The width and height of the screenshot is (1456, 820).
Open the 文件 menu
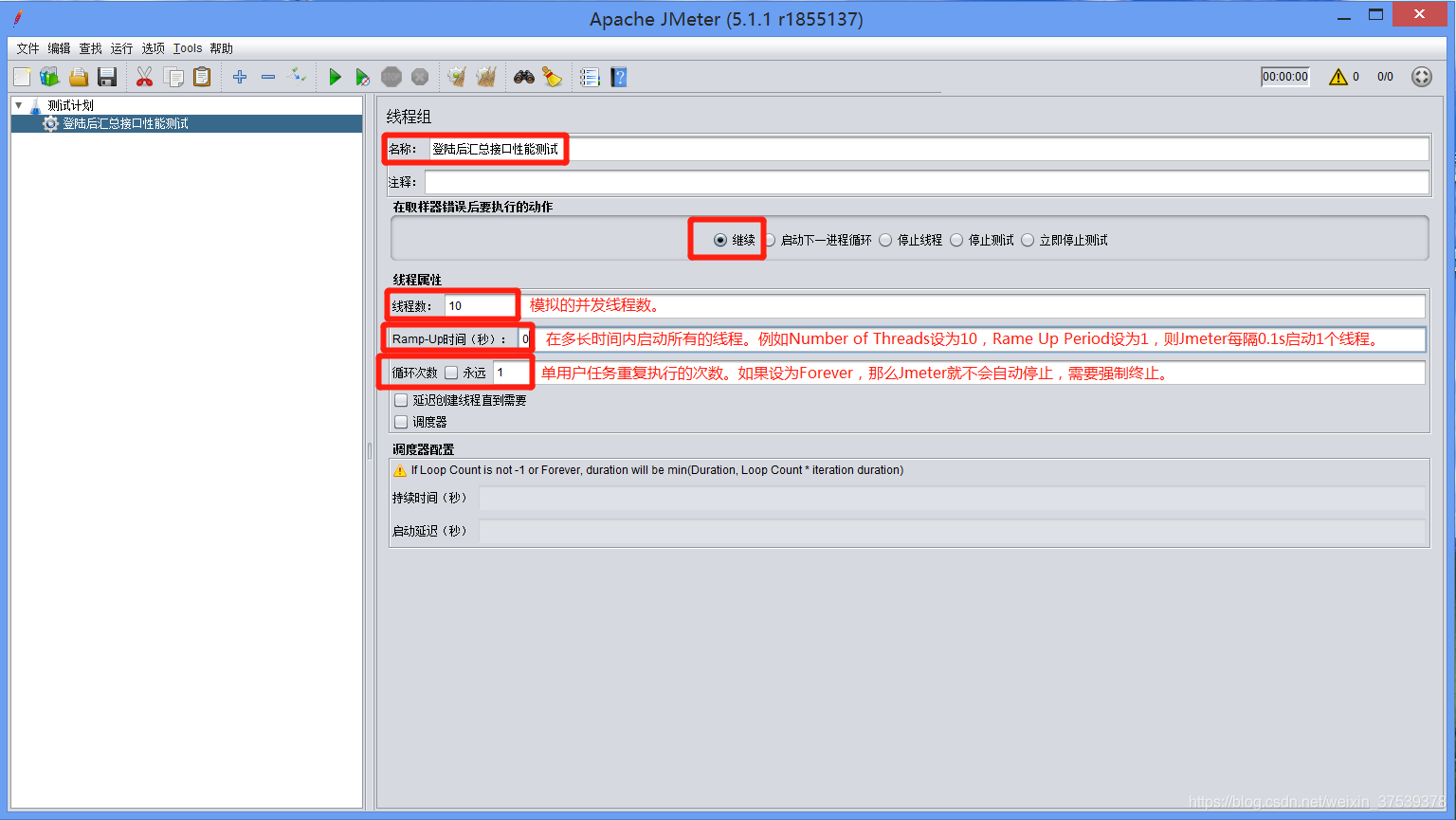(x=27, y=48)
